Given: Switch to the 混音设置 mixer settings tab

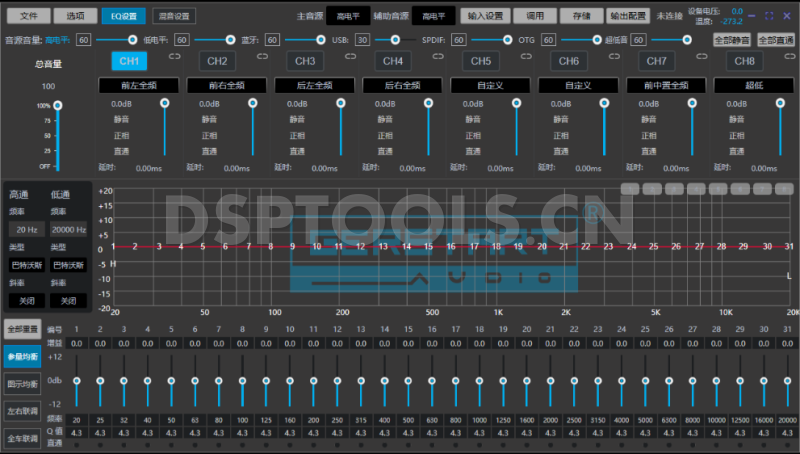Looking at the screenshot, I should click(175, 16).
